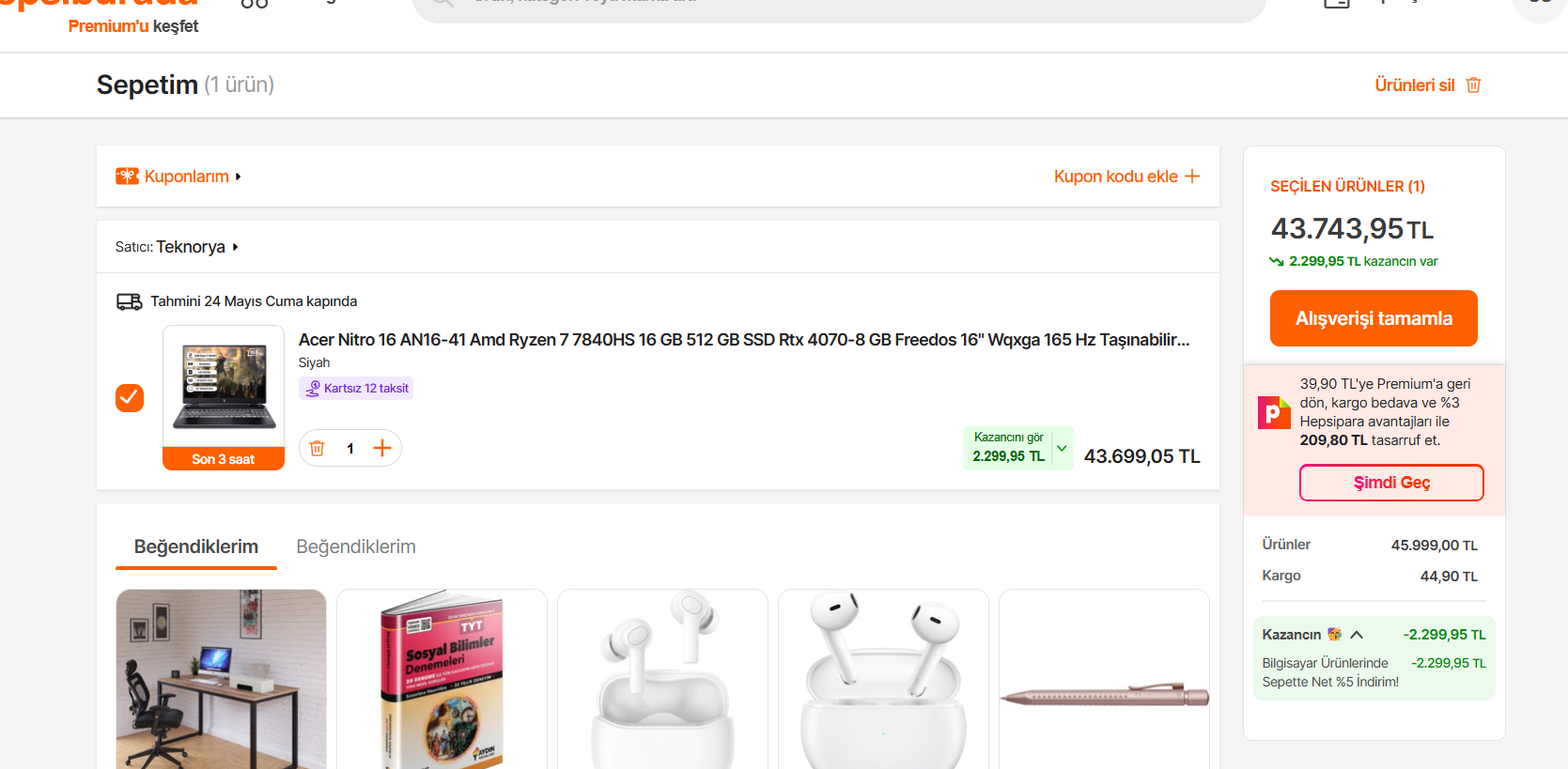Open the Teknorya seller arrow
Screen dimensions: 1568x769
(235, 247)
